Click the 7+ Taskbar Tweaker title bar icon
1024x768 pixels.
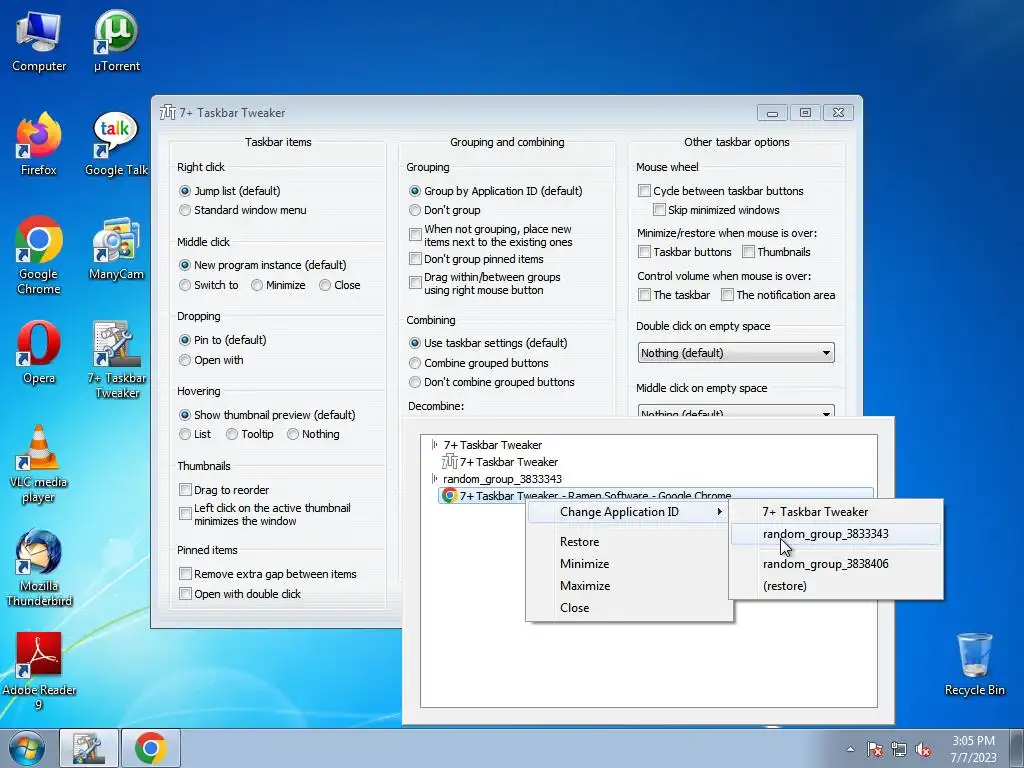pos(168,112)
